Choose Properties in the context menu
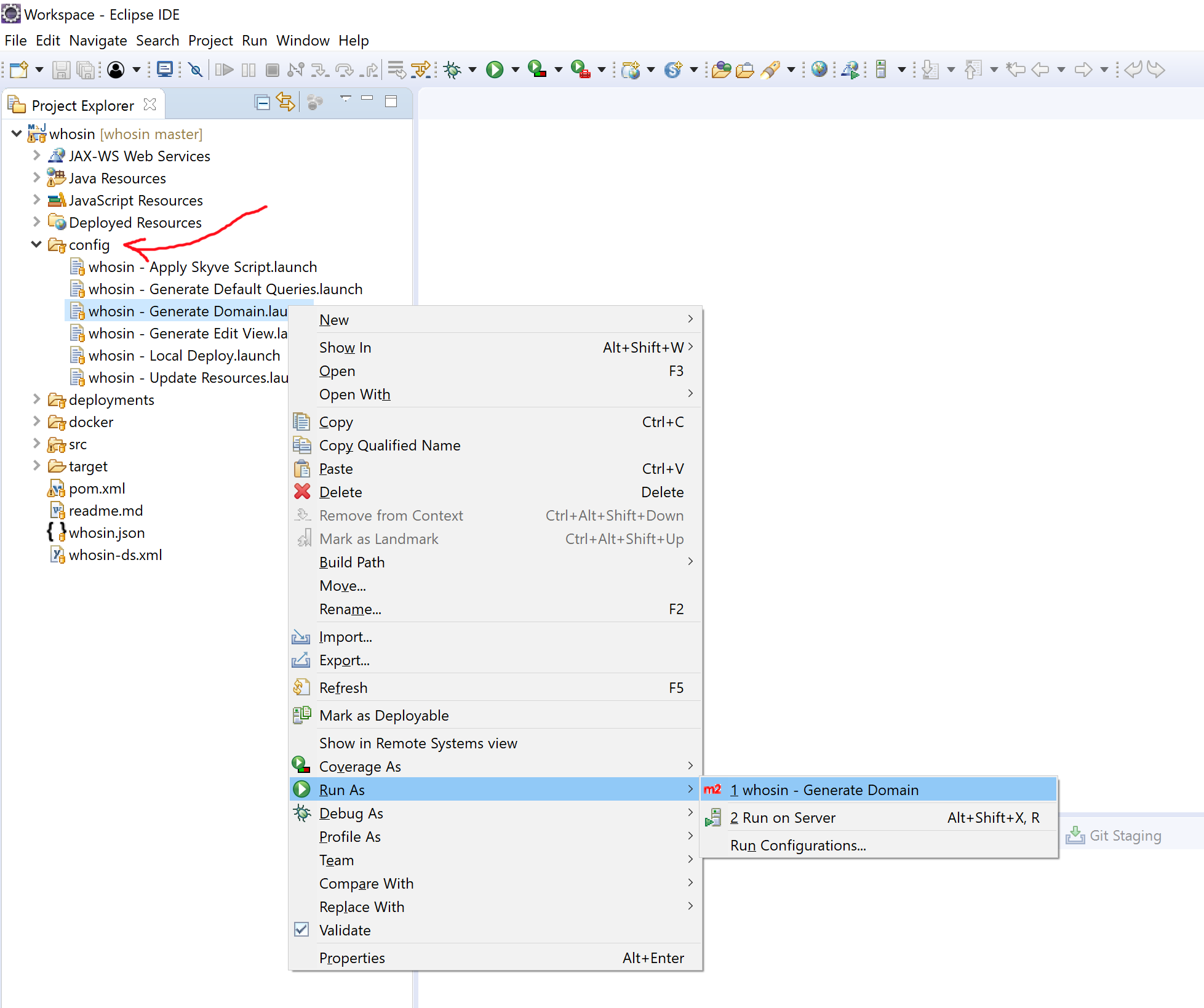 (x=495, y=958)
